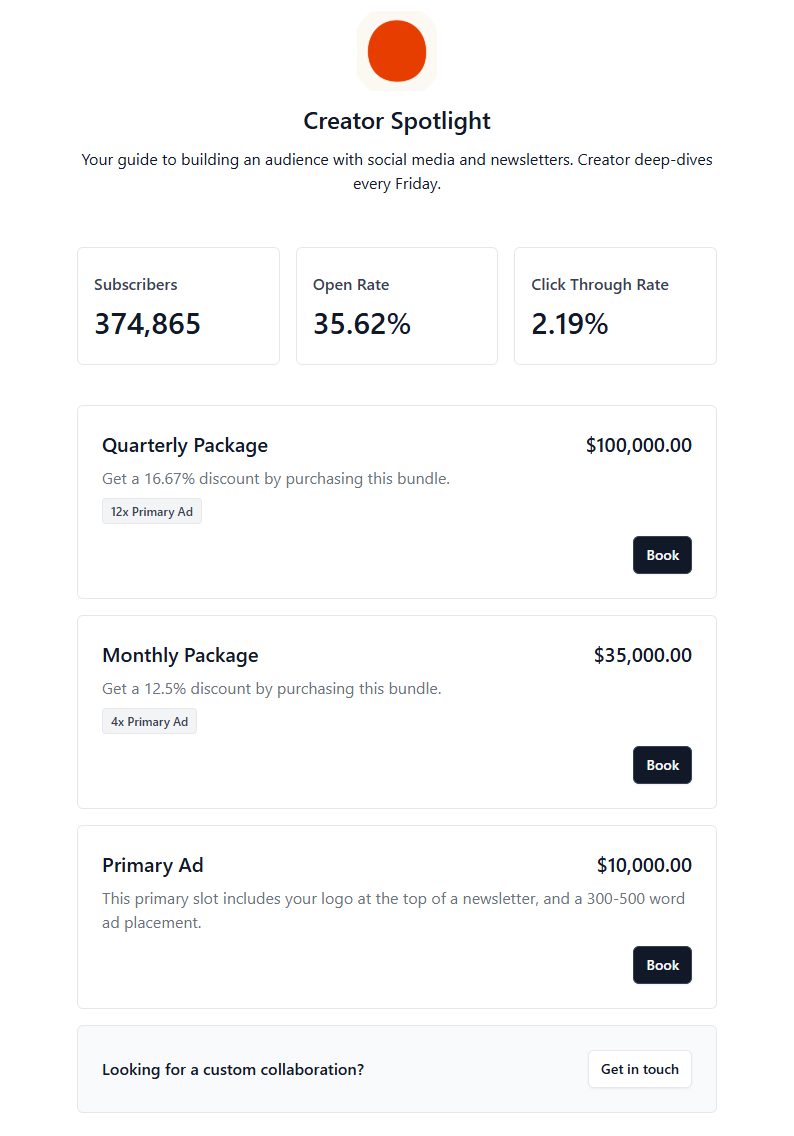The height and width of the screenshot is (1136, 794).
Task: Click the 16.67% discount description
Action: click(x=276, y=479)
